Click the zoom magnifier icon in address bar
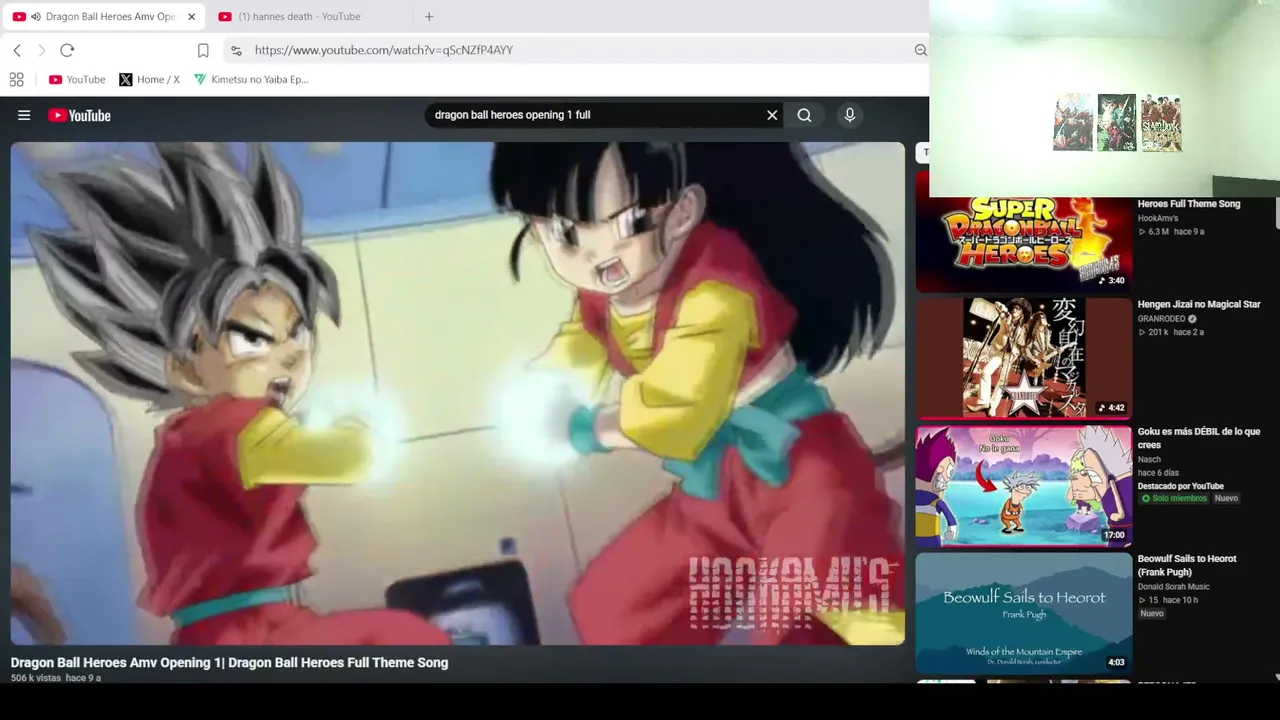This screenshot has height=720, width=1280. click(x=920, y=50)
